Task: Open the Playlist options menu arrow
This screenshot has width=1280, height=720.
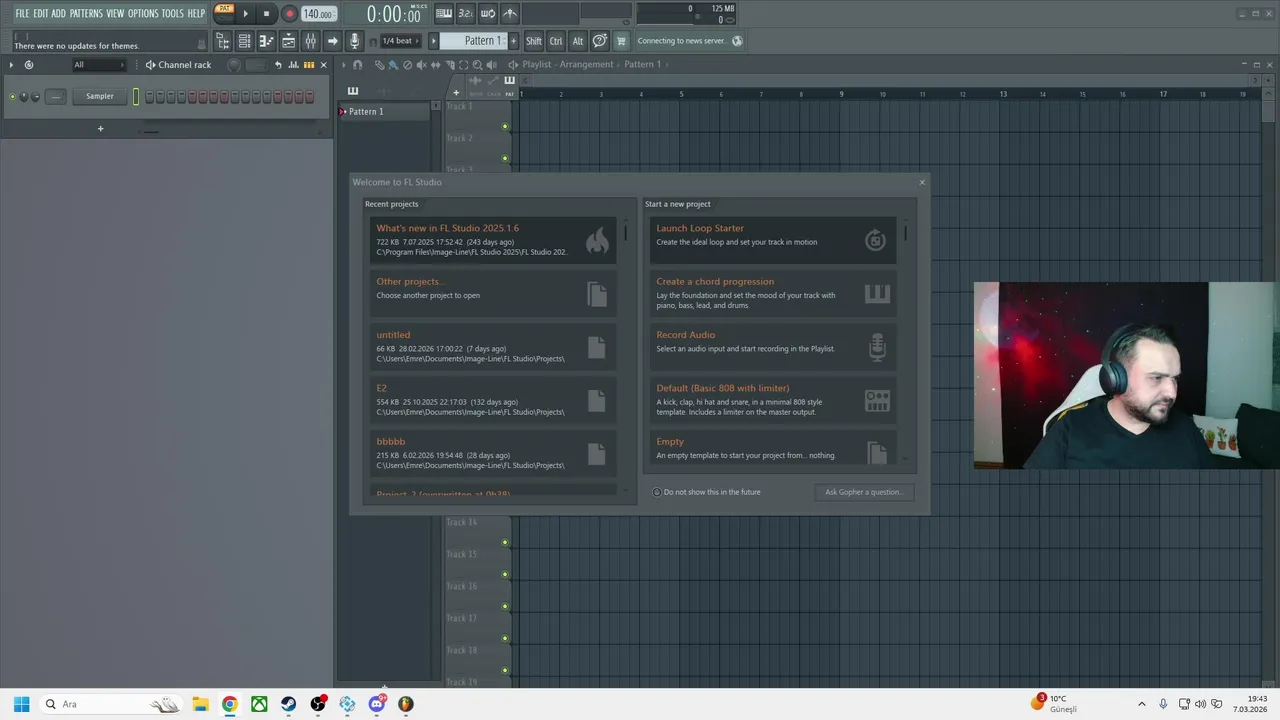Action: coord(343,65)
